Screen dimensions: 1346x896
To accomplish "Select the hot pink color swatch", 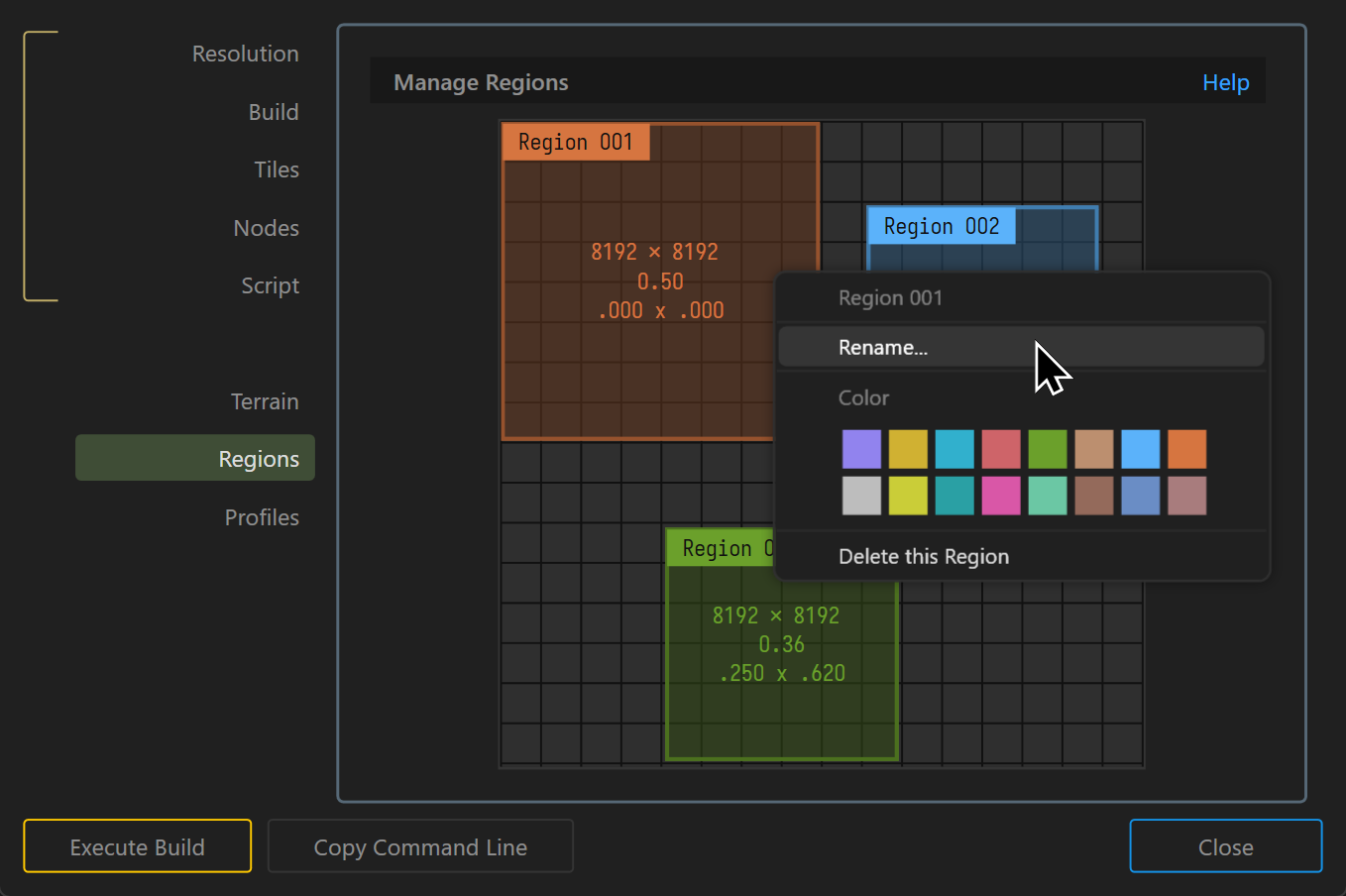I will (x=1000, y=496).
